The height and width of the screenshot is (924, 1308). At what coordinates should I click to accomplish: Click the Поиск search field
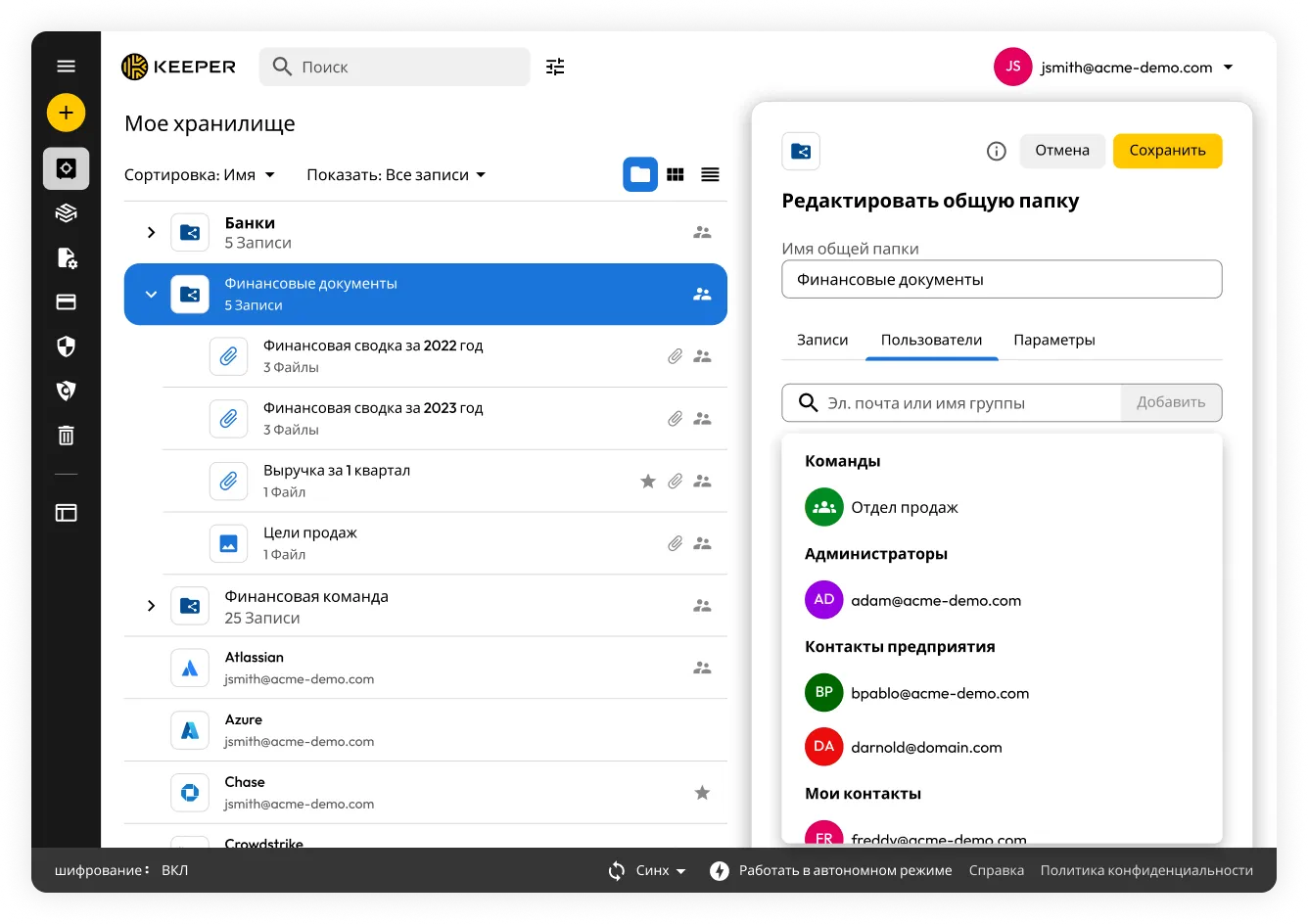395,67
